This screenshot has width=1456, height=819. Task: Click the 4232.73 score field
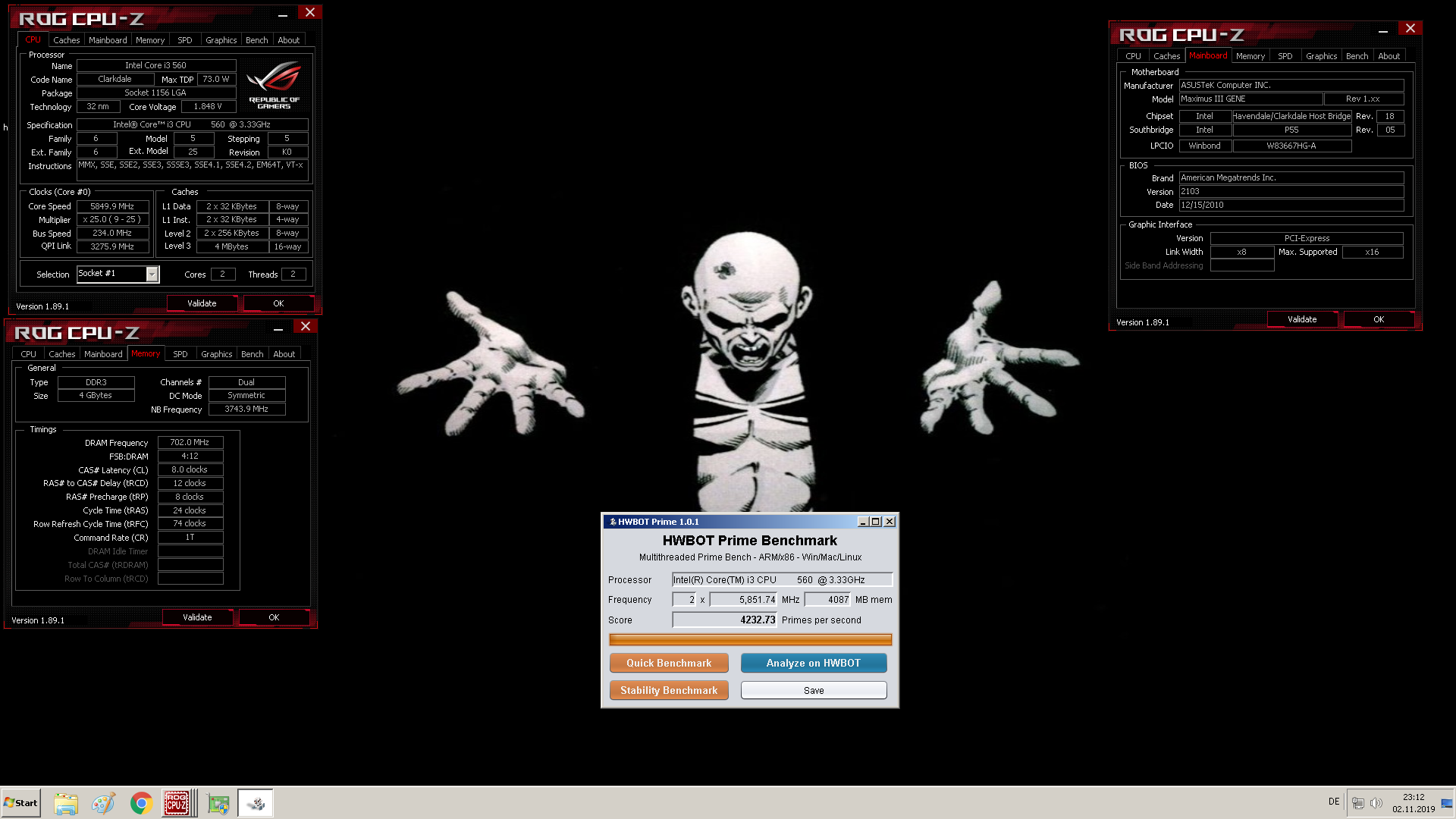pyautogui.click(x=724, y=620)
